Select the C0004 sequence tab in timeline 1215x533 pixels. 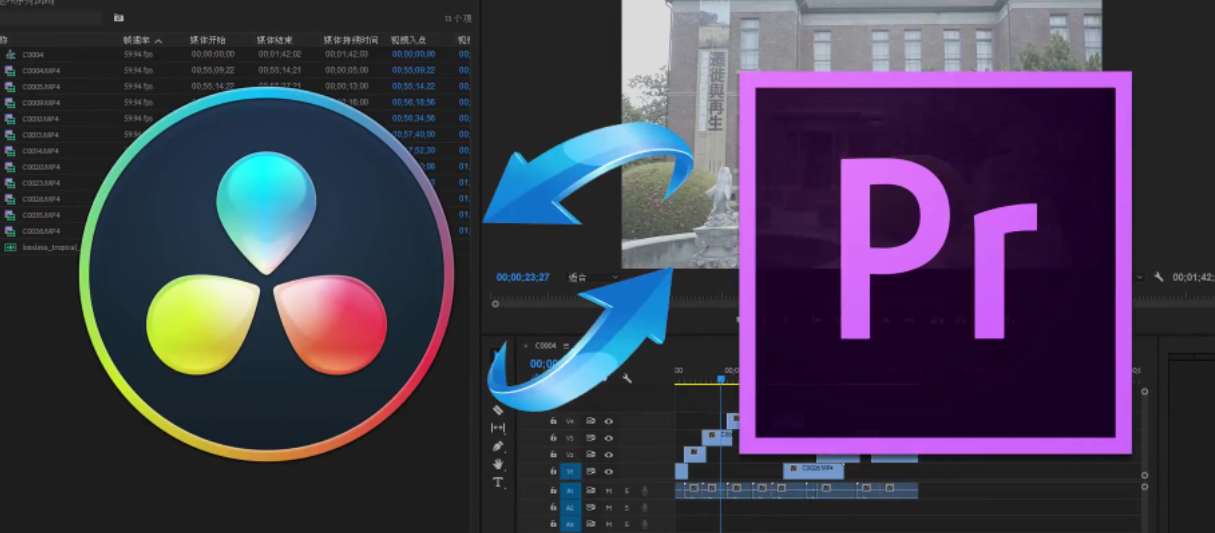click(545, 346)
